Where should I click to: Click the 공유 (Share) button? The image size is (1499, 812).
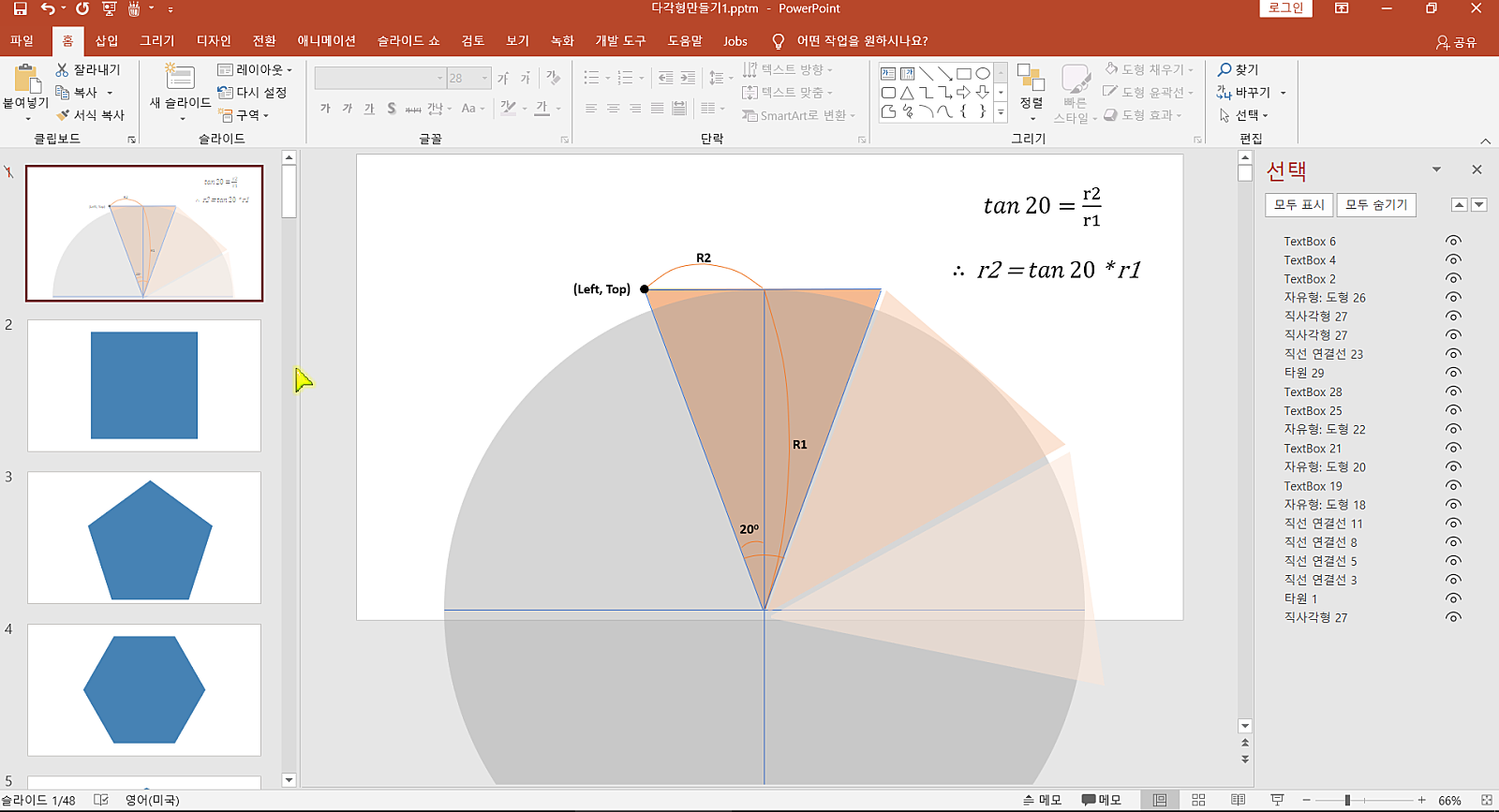(1457, 42)
